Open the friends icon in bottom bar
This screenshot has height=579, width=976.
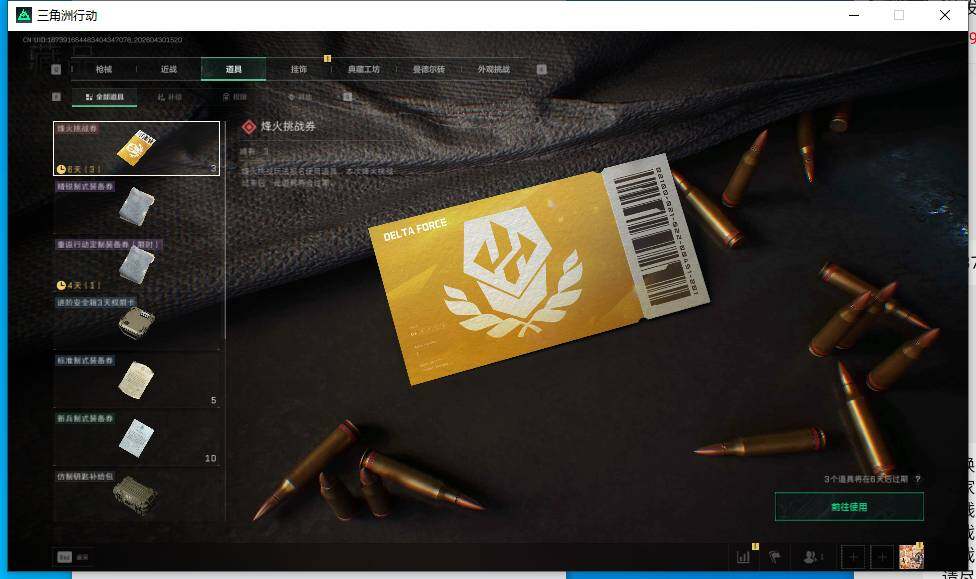(811, 557)
